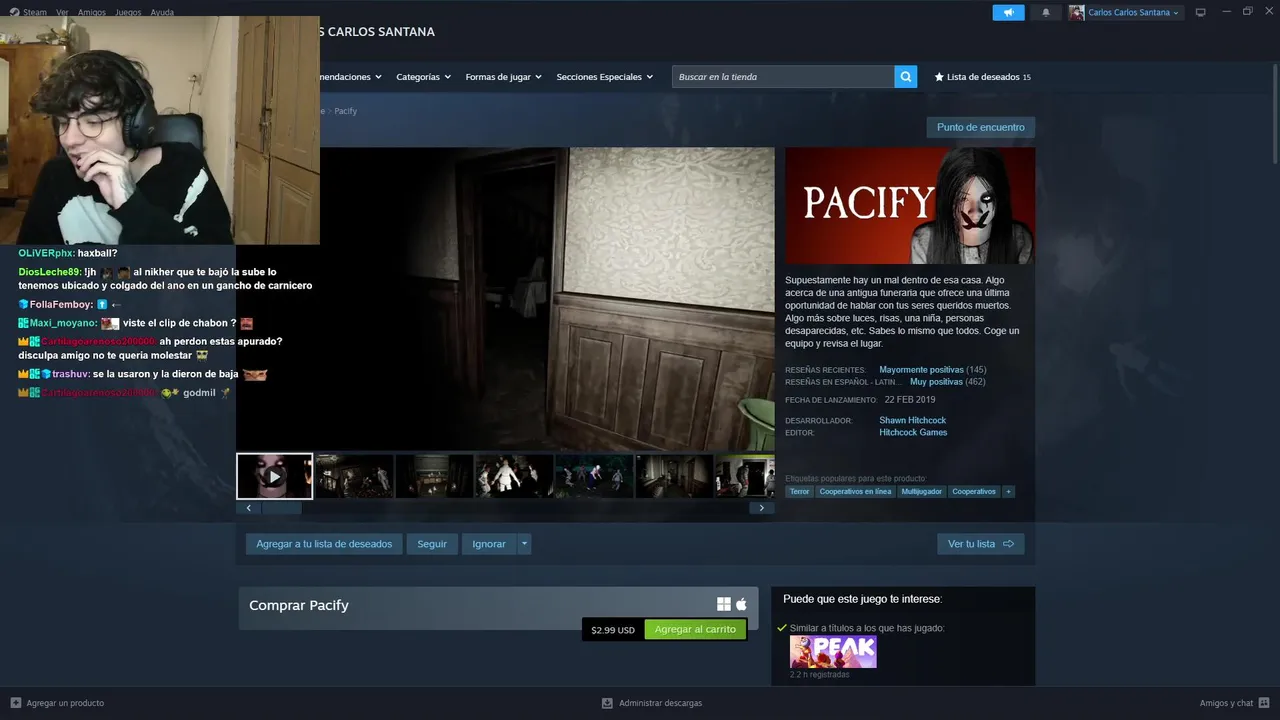This screenshot has width=1280, height=720.
Task: Click the Punto de encuentro button
Action: coord(980,127)
